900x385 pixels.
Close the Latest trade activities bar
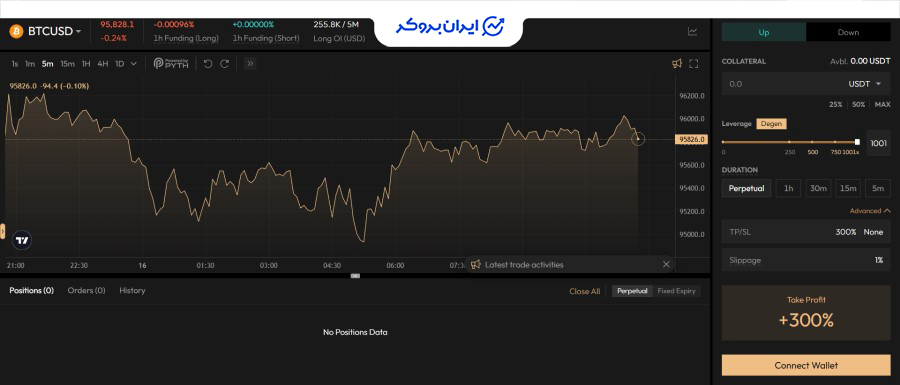point(666,265)
